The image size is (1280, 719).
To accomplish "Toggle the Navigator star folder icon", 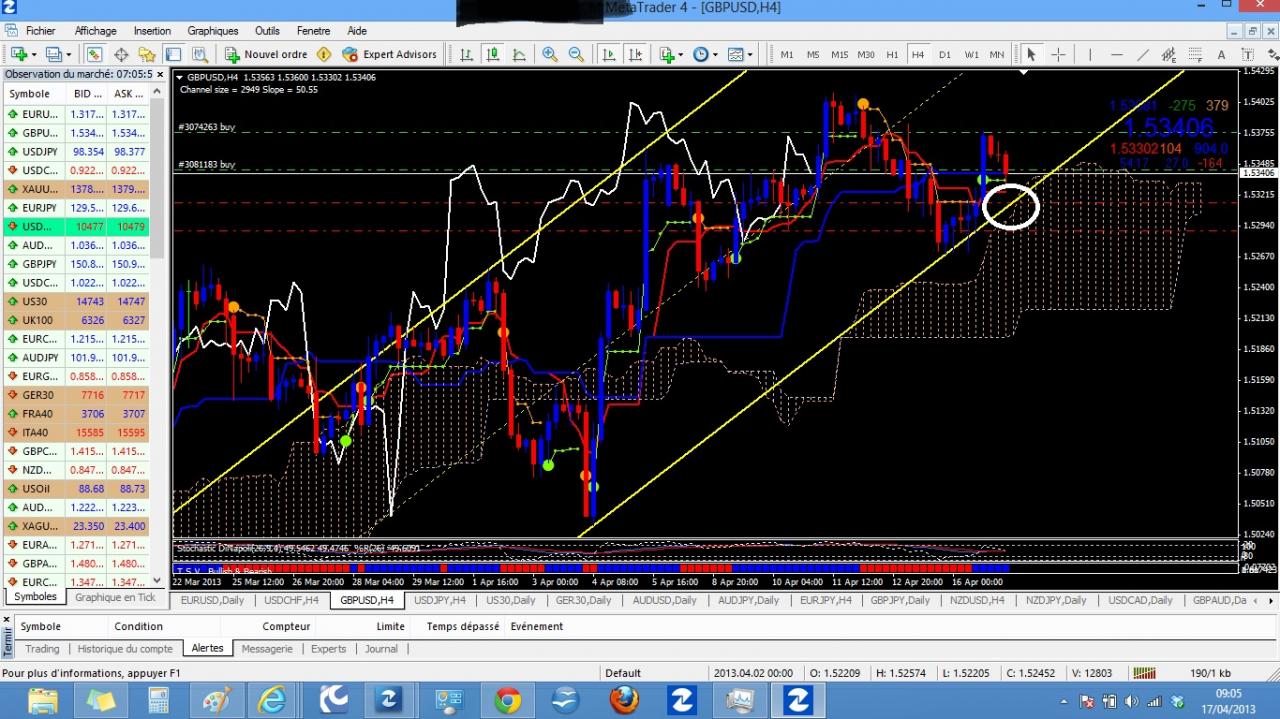I will coord(147,54).
